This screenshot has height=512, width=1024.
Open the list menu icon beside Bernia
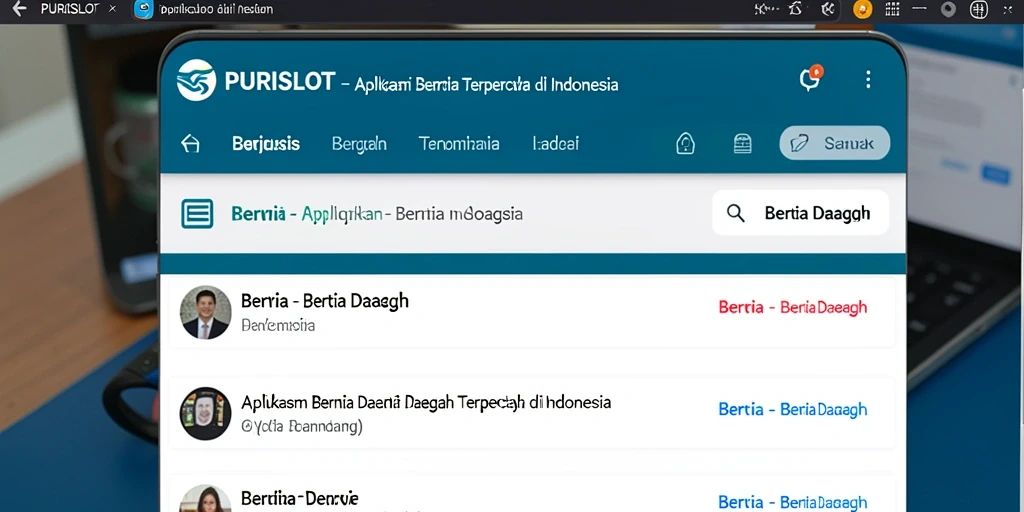point(197,214)
